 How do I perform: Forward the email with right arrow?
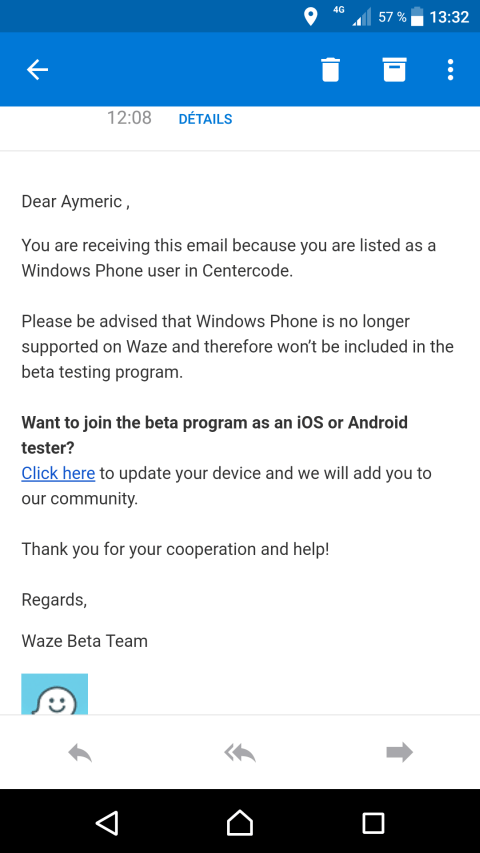coord(399,753)
